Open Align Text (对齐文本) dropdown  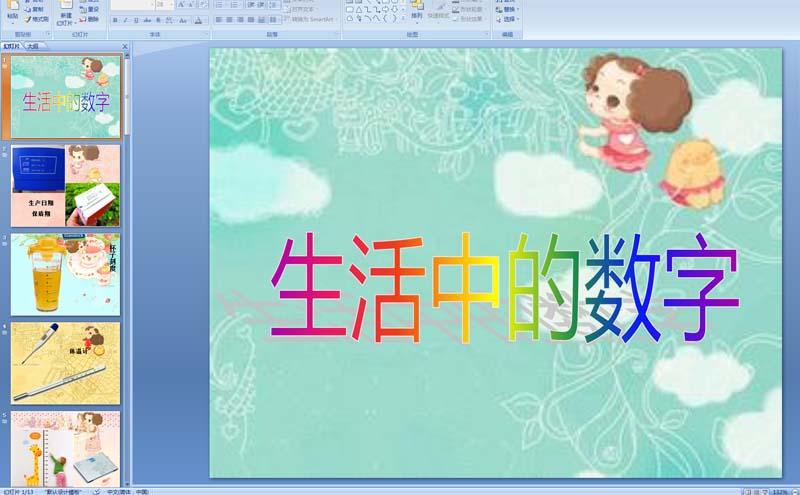point(302,9)
